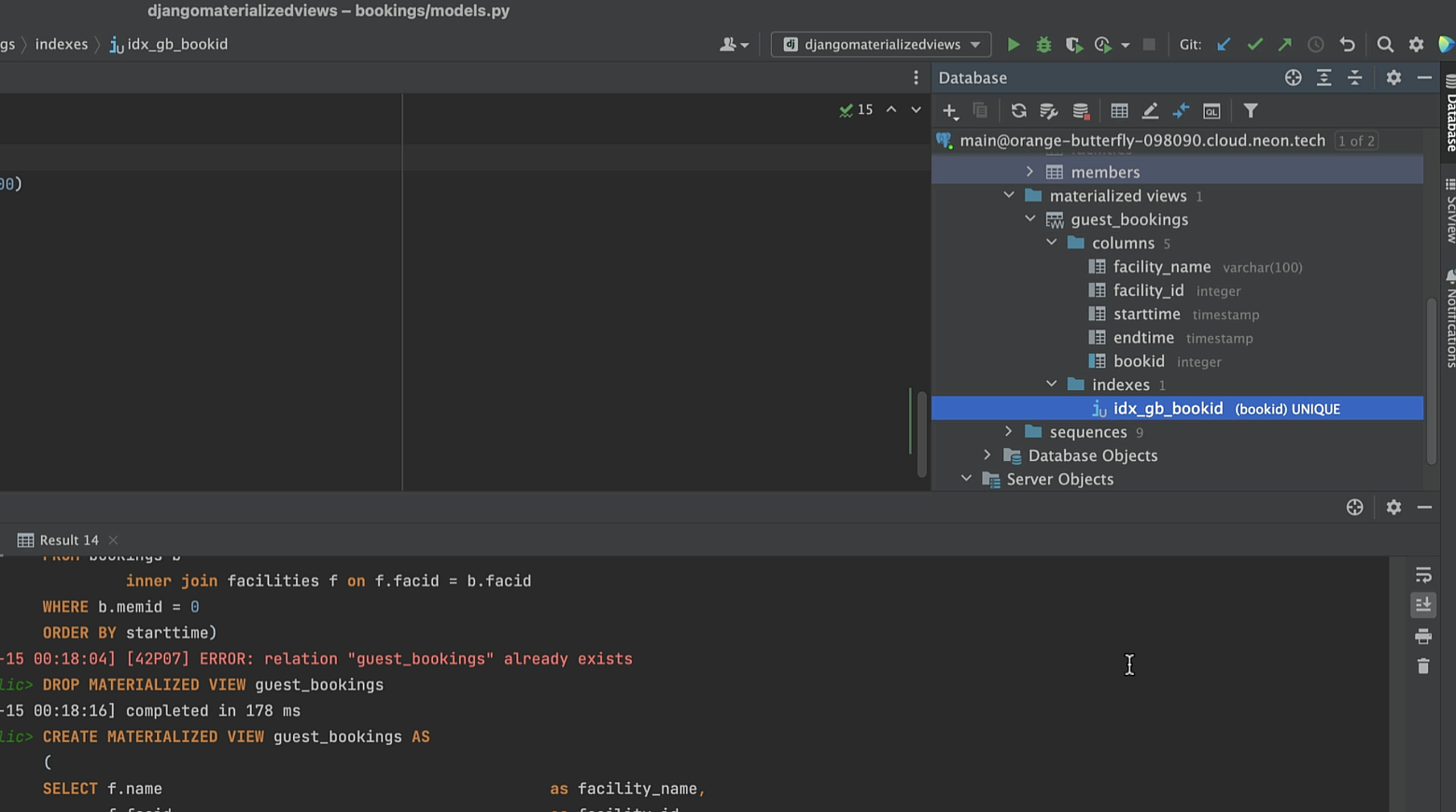Clear console output with trash icon
The image size is (1456, 812).
click(1422, 666)
